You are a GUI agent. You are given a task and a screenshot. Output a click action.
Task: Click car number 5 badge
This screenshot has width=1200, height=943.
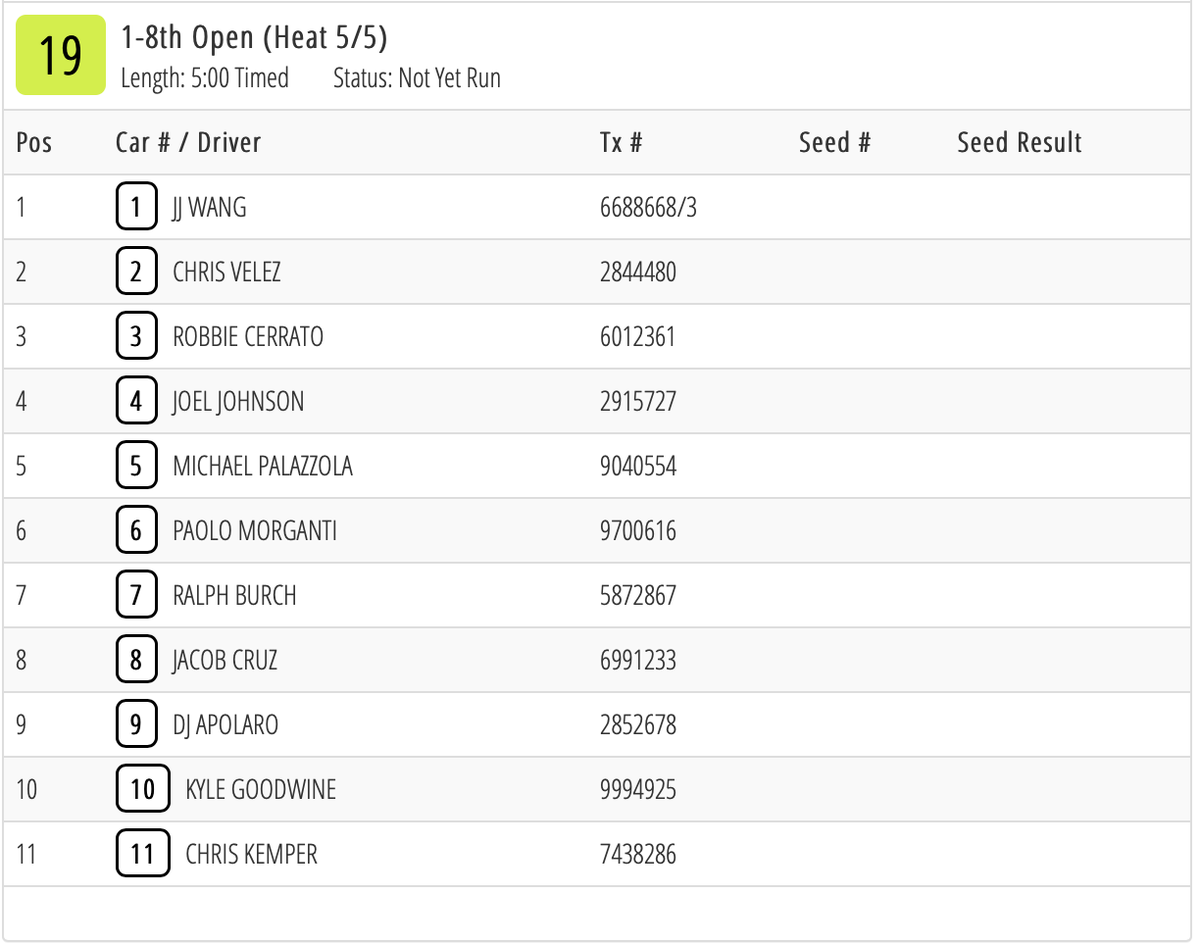click(x=136, y=466)
